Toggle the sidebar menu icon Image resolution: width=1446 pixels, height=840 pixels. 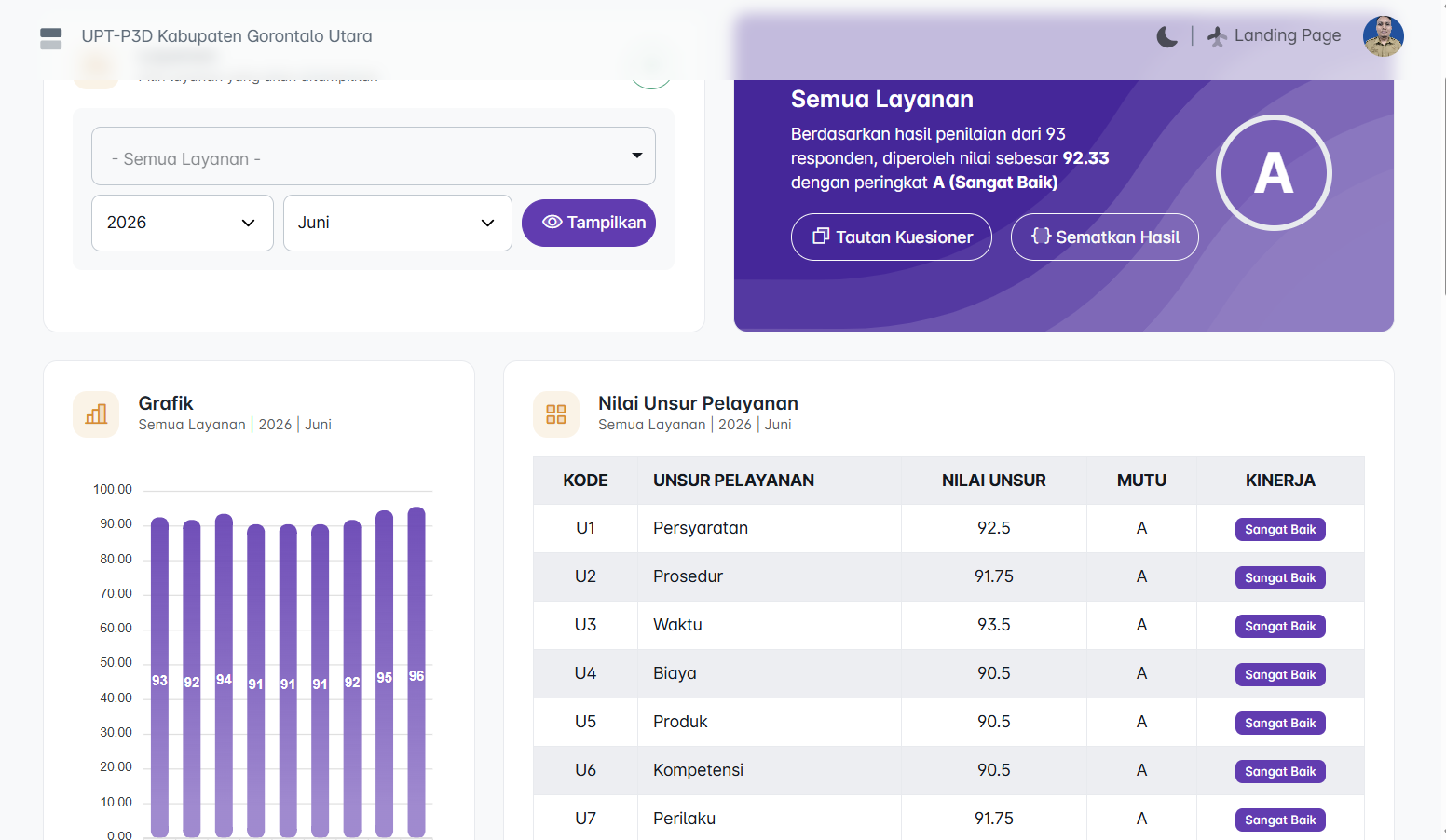[51, 38]
